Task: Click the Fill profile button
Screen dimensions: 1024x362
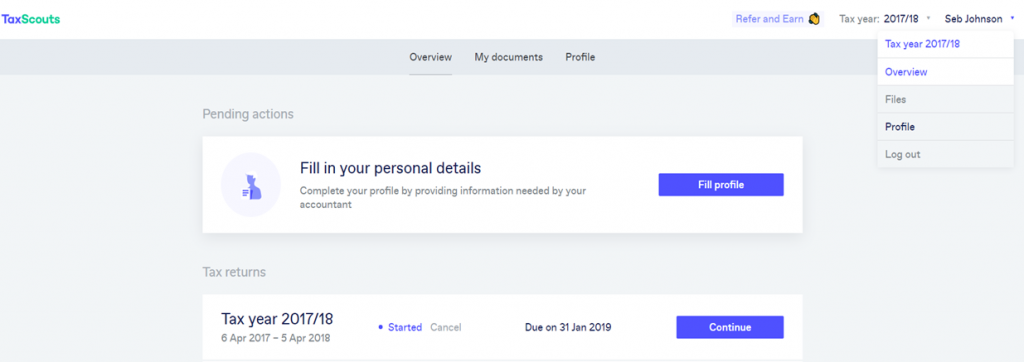Action: (x=721, y=185)
